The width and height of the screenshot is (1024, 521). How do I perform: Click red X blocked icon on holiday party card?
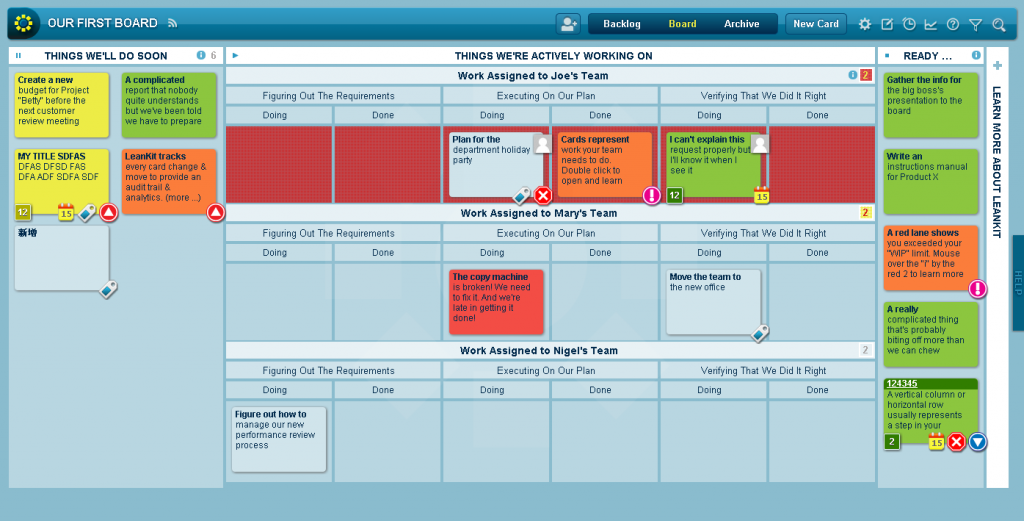(x=543, y=195)
